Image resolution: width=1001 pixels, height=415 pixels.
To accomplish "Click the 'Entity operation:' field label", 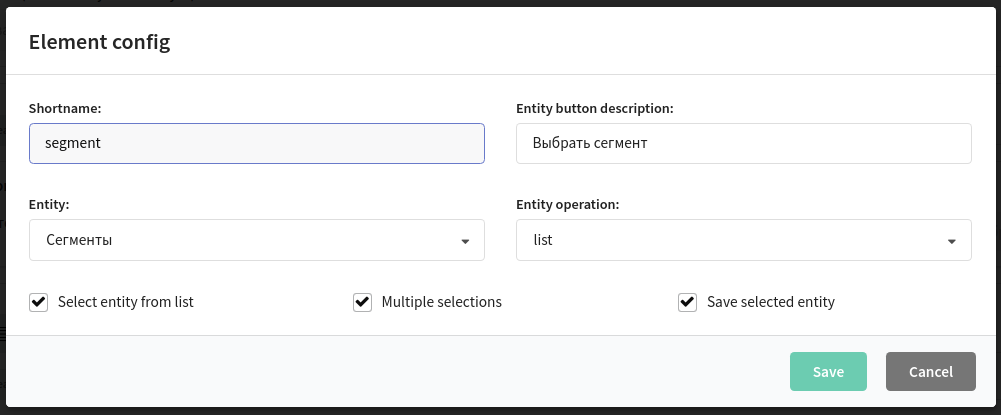I will click(568, 204).
